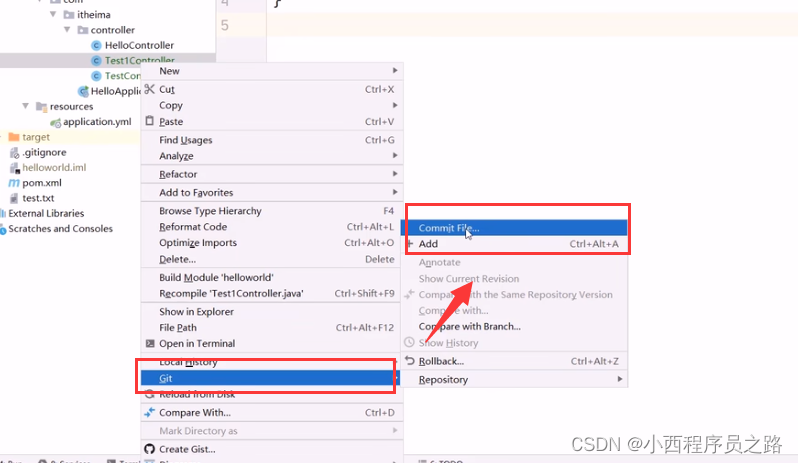
Task: Click the TestCon class icon in tree
Action: pyautogui.click(x=96, y=76)
